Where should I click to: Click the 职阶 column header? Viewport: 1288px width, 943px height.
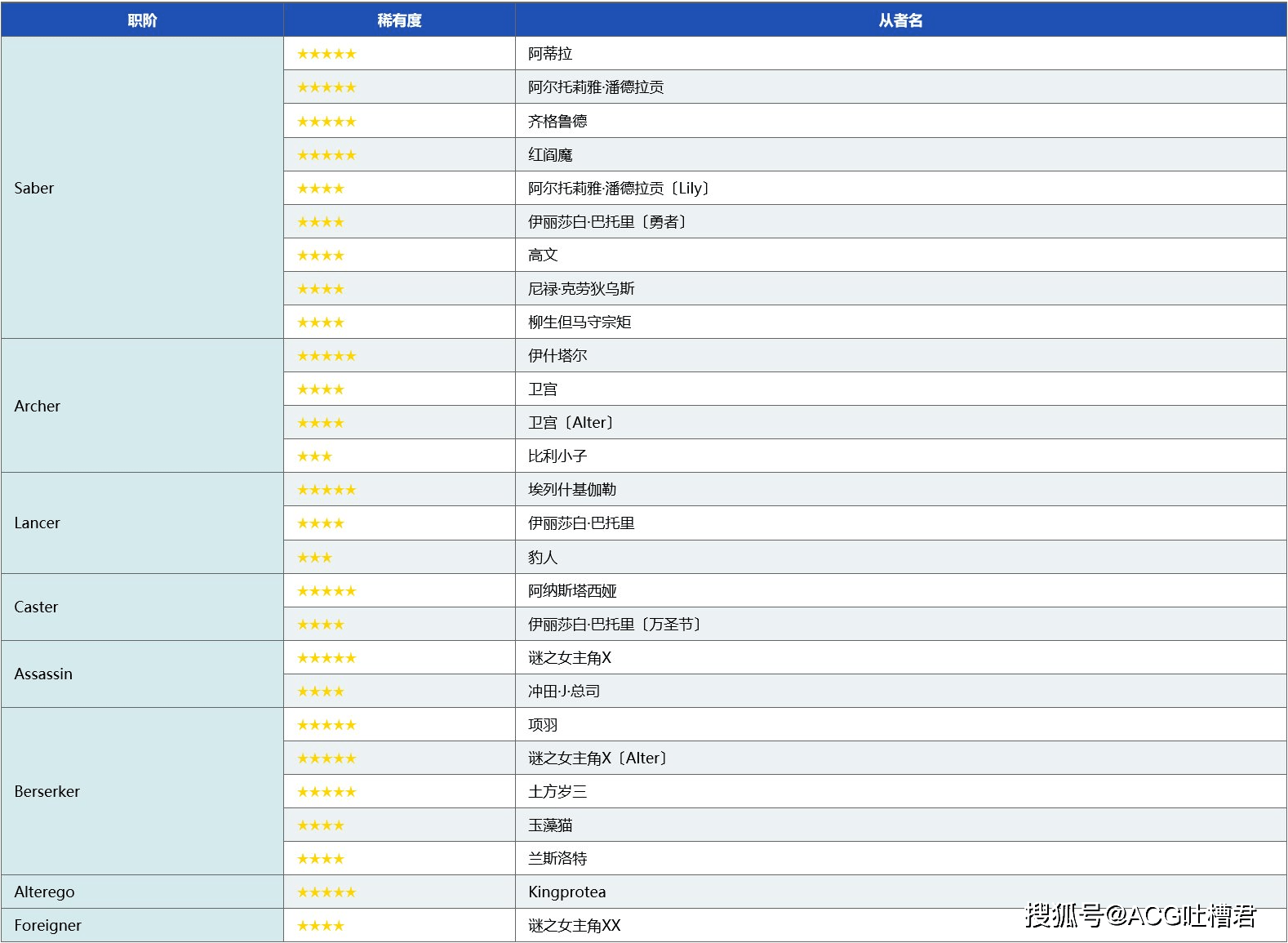coord(142,20)
